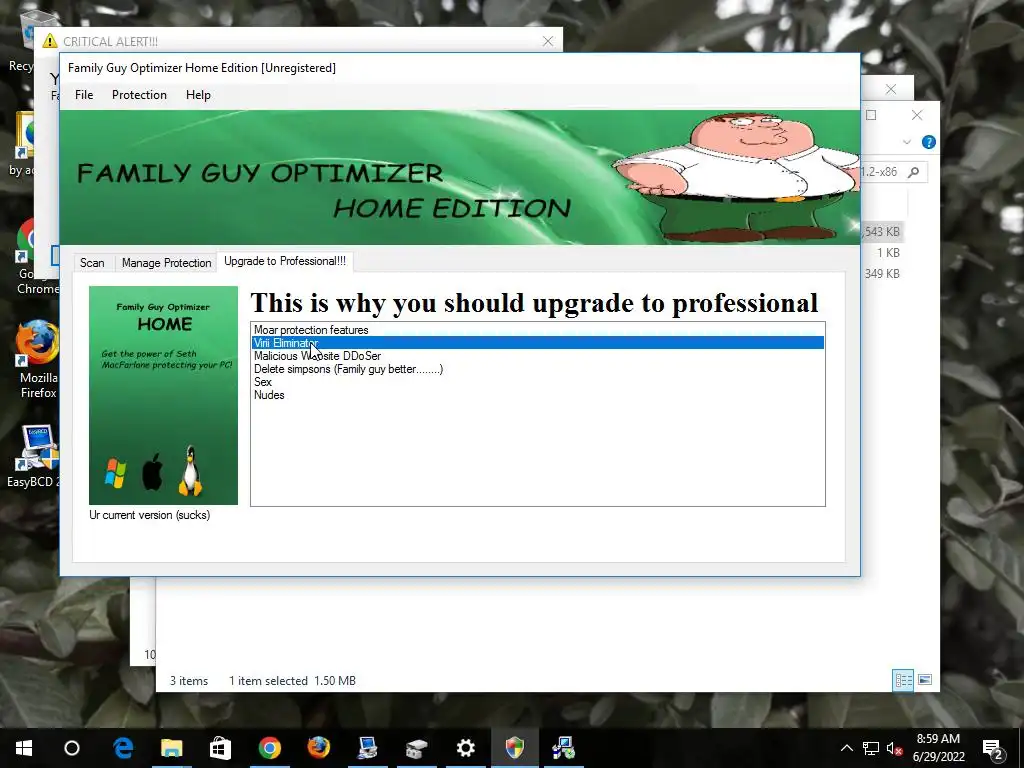This screenshot has height=768, width=1024.
Task: Click the CRITICAL ALERT warning triangle icon
Action: click(50, 41)
